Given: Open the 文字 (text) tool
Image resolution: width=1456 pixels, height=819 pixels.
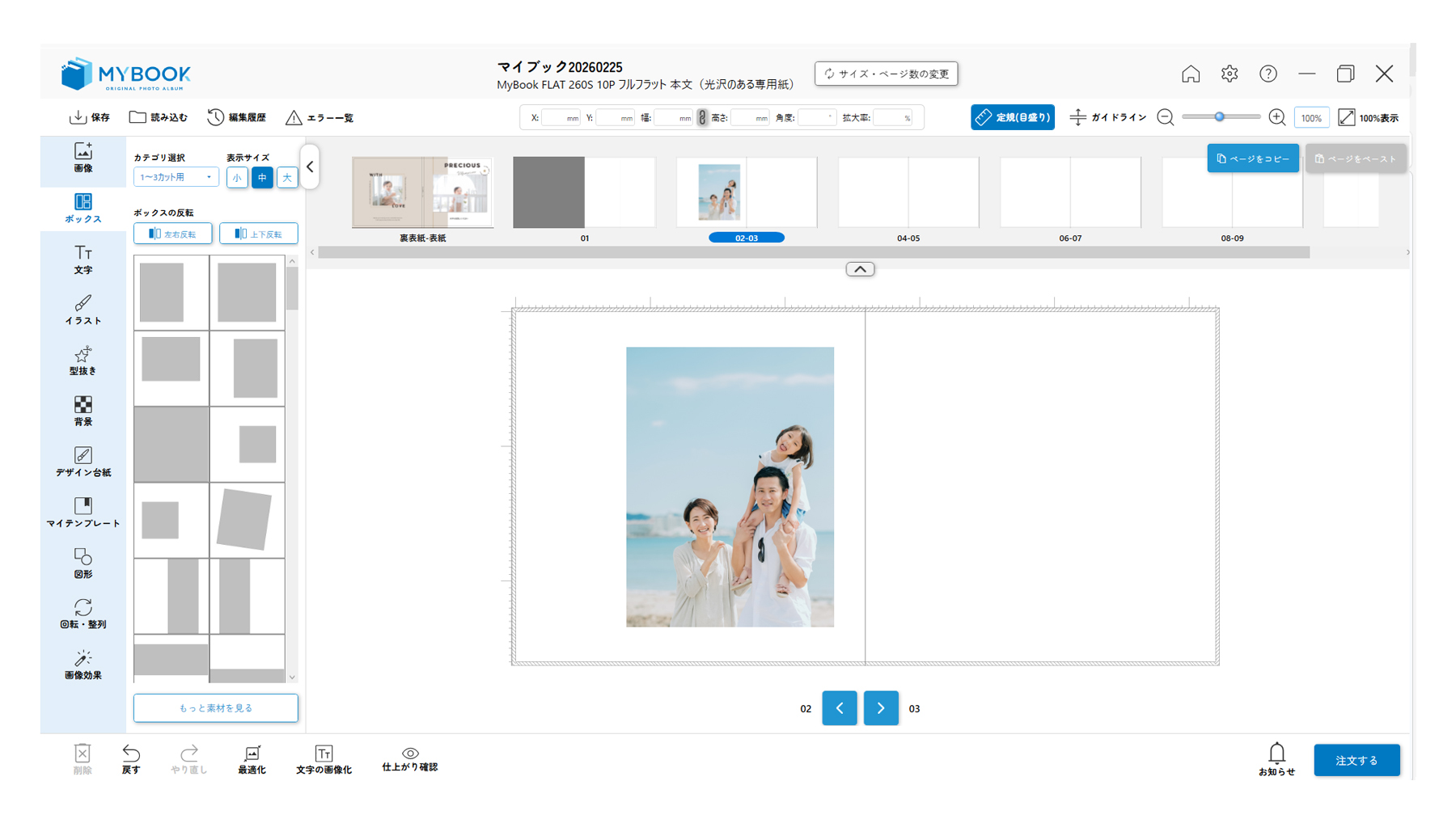Looking at the screenshot, I should [x=83, y=260].
